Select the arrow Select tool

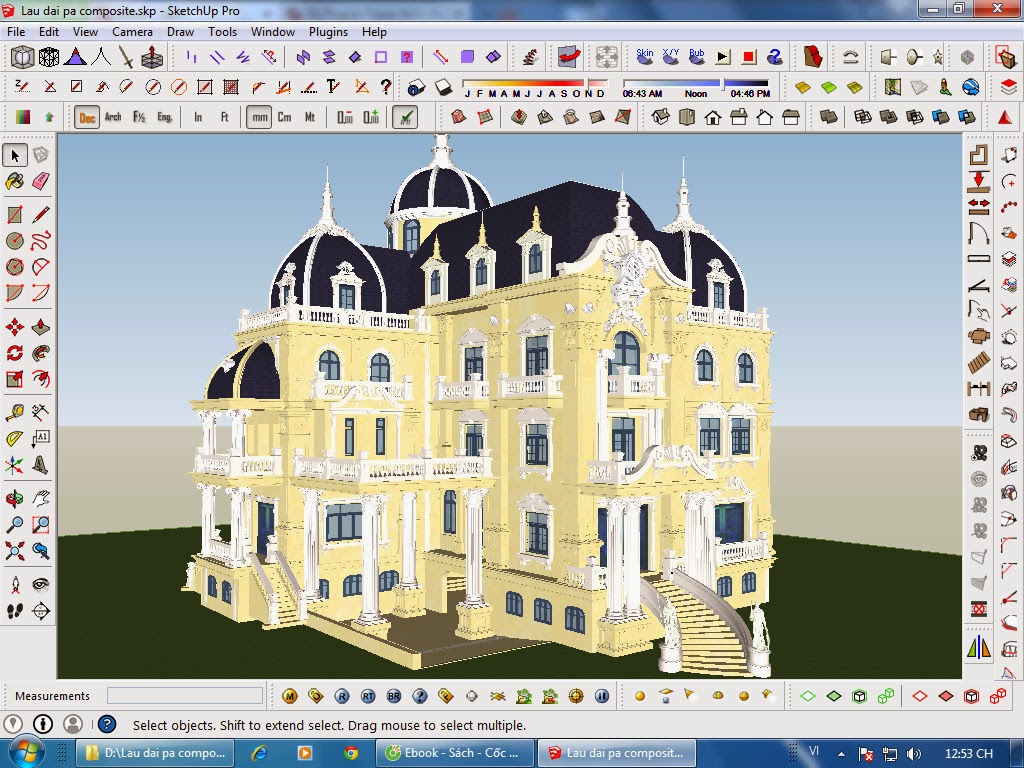coord(15,155)
